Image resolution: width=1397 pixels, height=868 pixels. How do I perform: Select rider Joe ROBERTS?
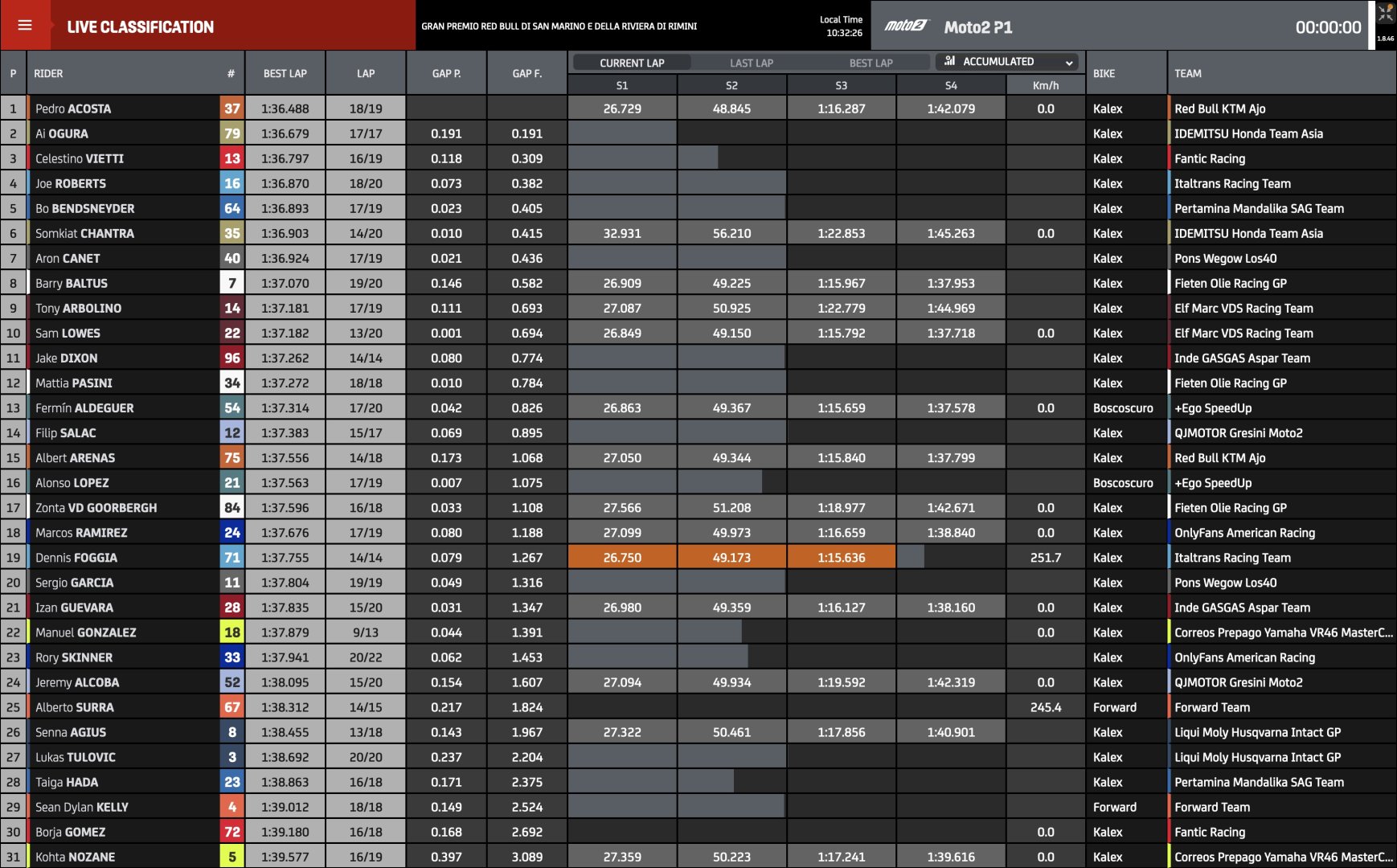click(x=71, y=183)
